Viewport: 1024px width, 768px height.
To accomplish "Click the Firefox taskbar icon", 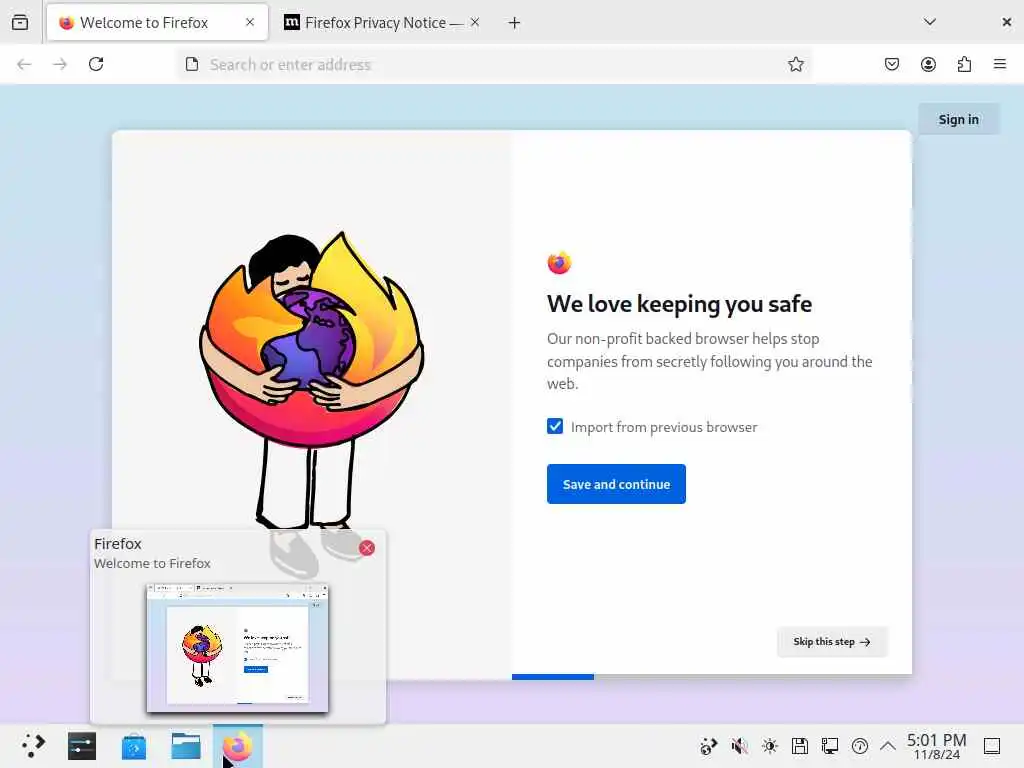I will 238,746.
